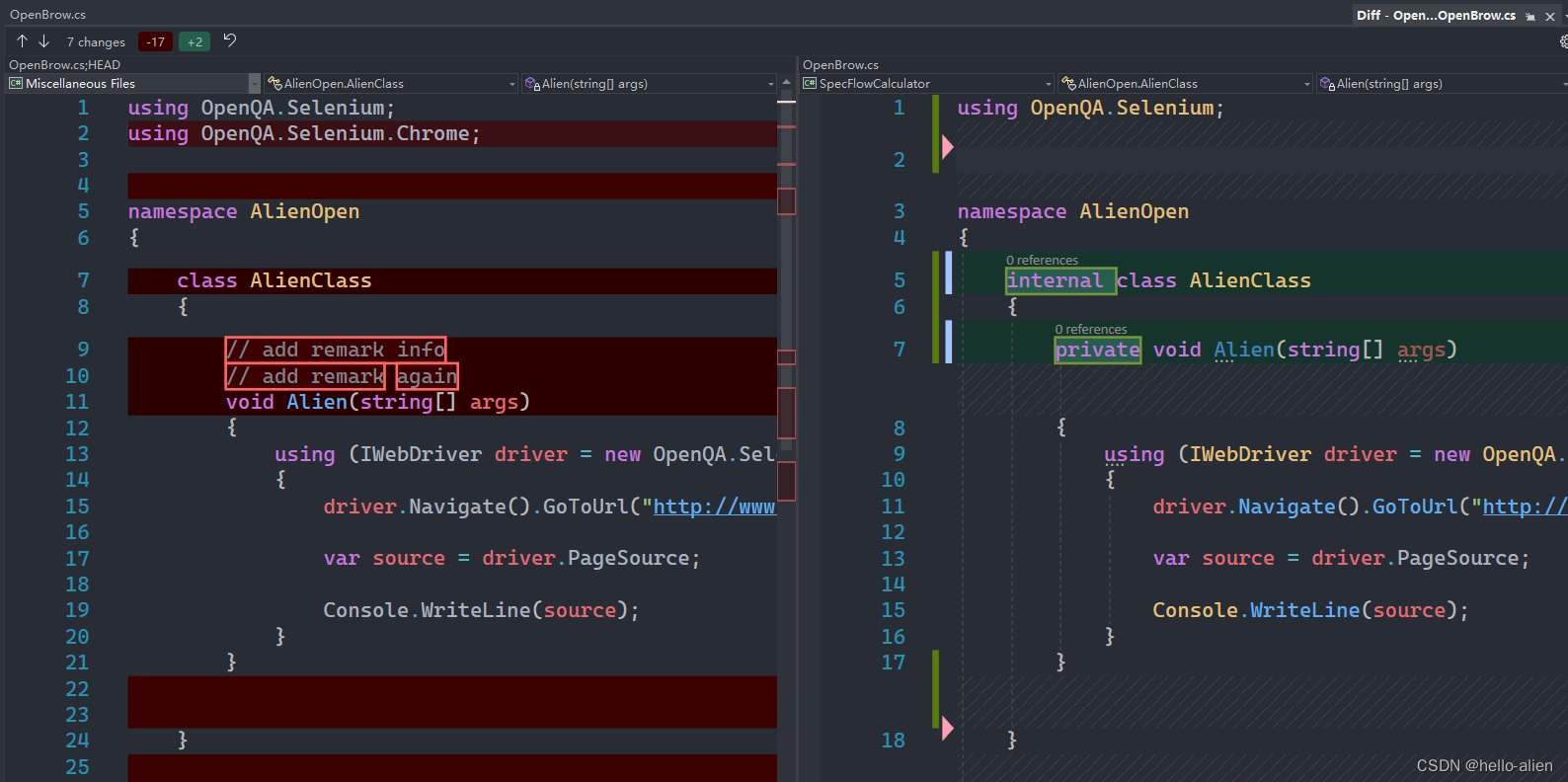Go to the previous difference arrow
This screenshot has height=782, width=1568.
(x=22, y=41)
